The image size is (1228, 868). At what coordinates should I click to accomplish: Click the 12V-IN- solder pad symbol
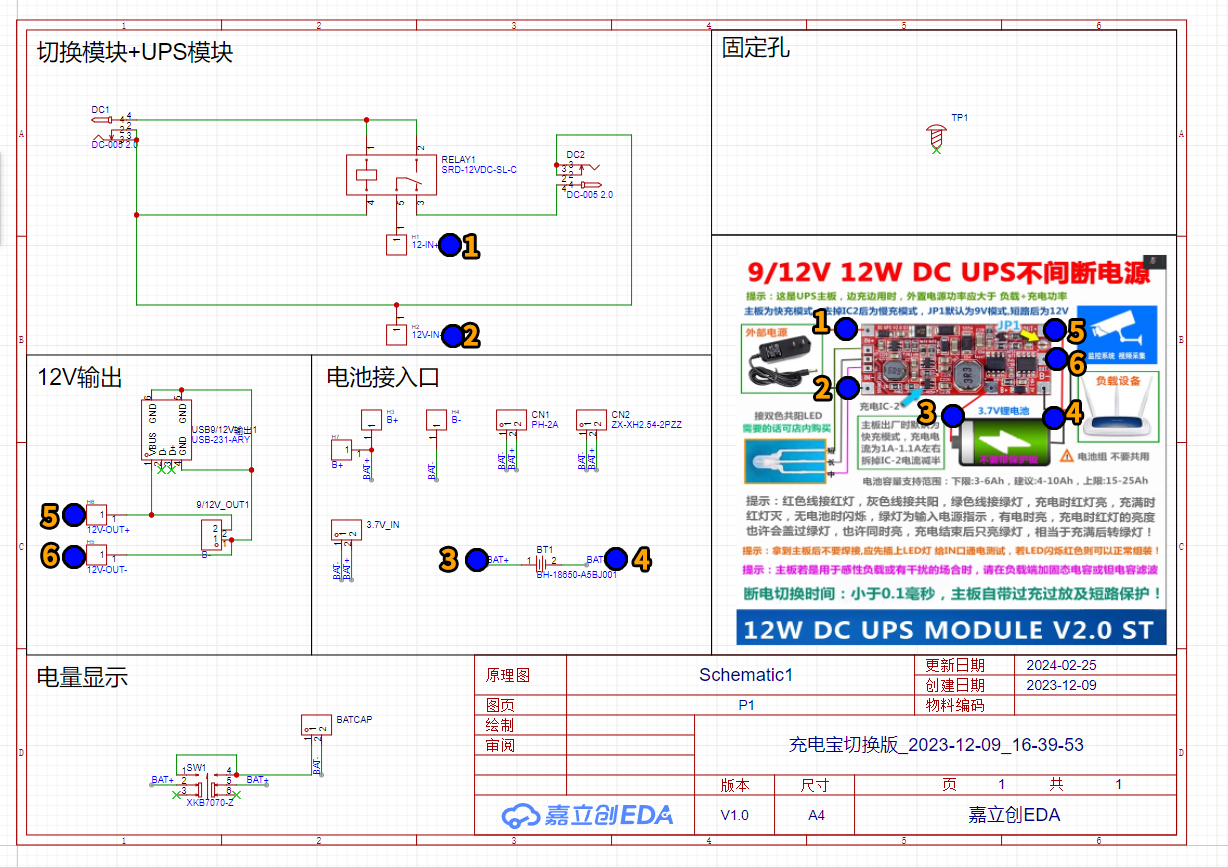point(397,334)
